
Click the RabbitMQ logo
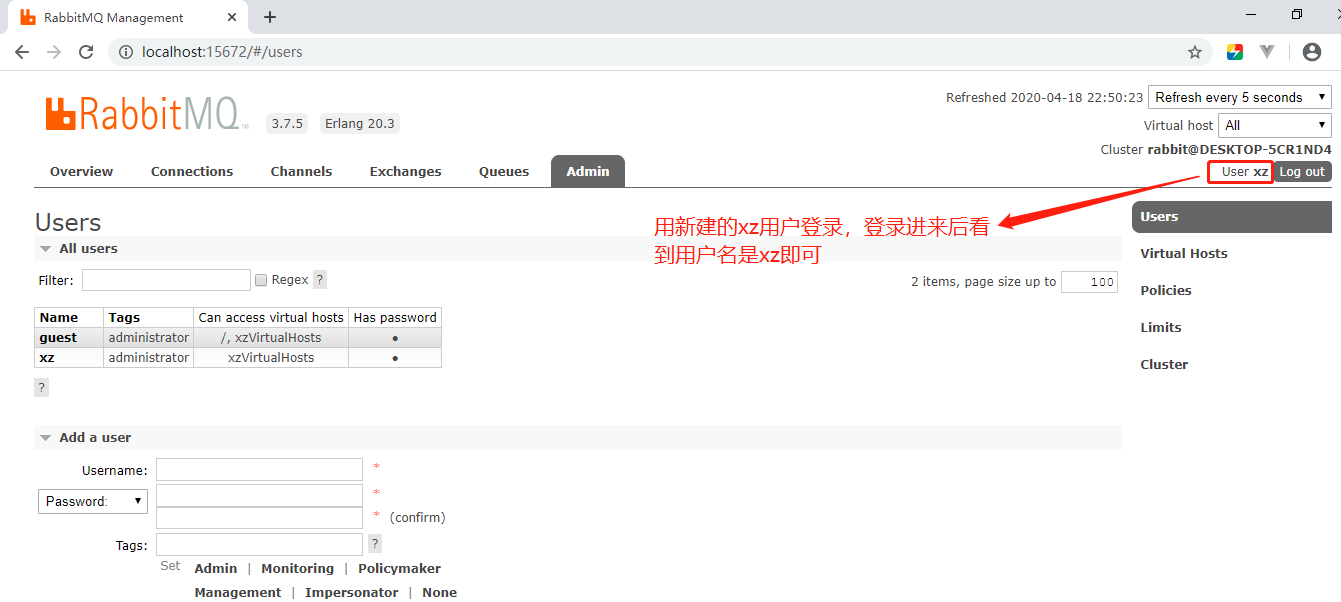146,114
